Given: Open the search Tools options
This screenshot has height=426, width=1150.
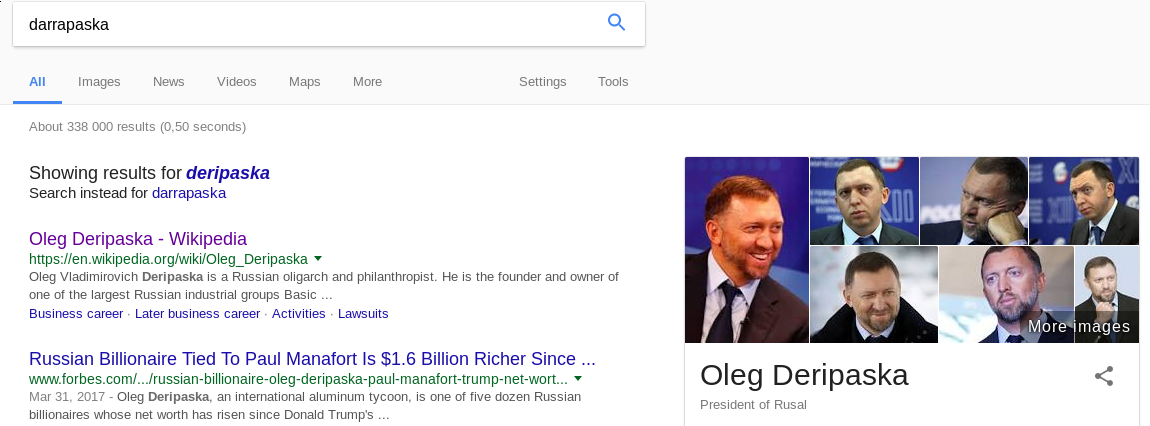Looking at the screenshot, I should click(613, 82).
